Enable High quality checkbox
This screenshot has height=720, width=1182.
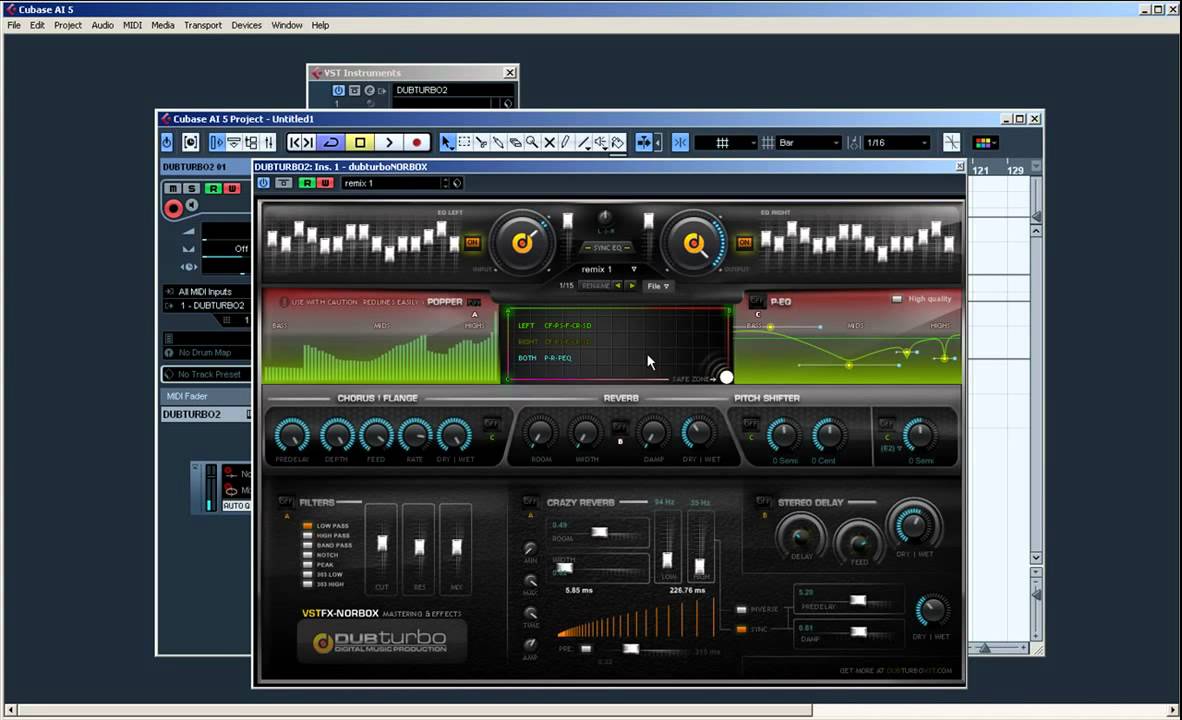pyautogui.click(x=896, y=299)
